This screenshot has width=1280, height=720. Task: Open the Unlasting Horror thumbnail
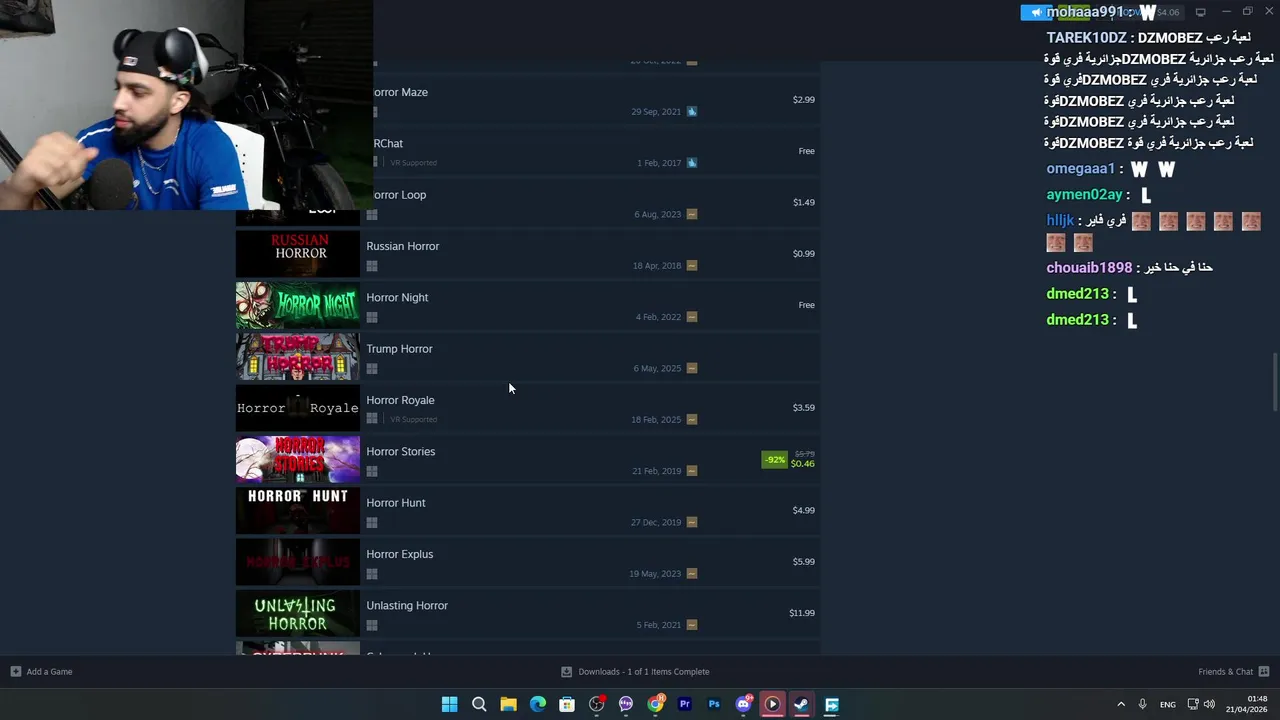(x=297, y=613)
